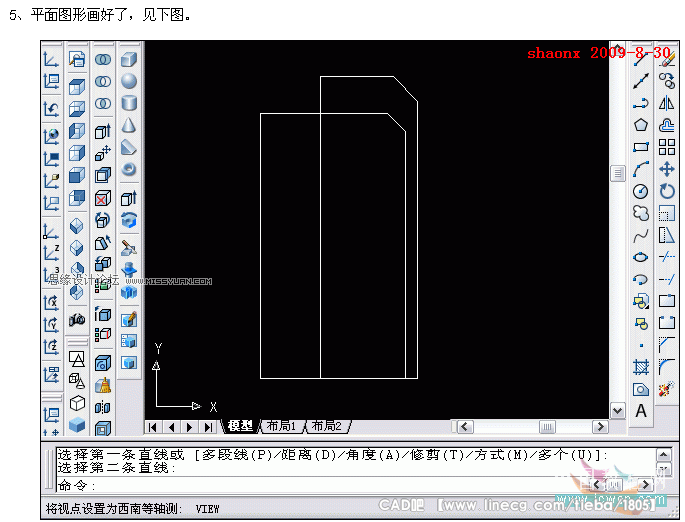Switch to Top view
This screenshot has height=522, width=685.
pyautogui.click(x=77, y=87)
